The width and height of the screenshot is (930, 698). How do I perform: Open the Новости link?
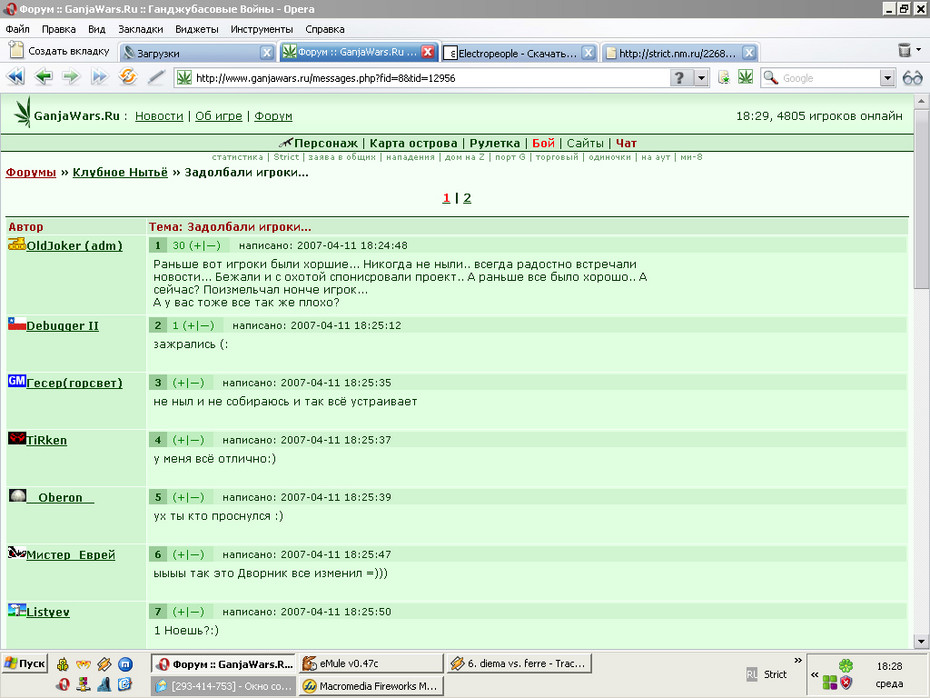[159, 116]
